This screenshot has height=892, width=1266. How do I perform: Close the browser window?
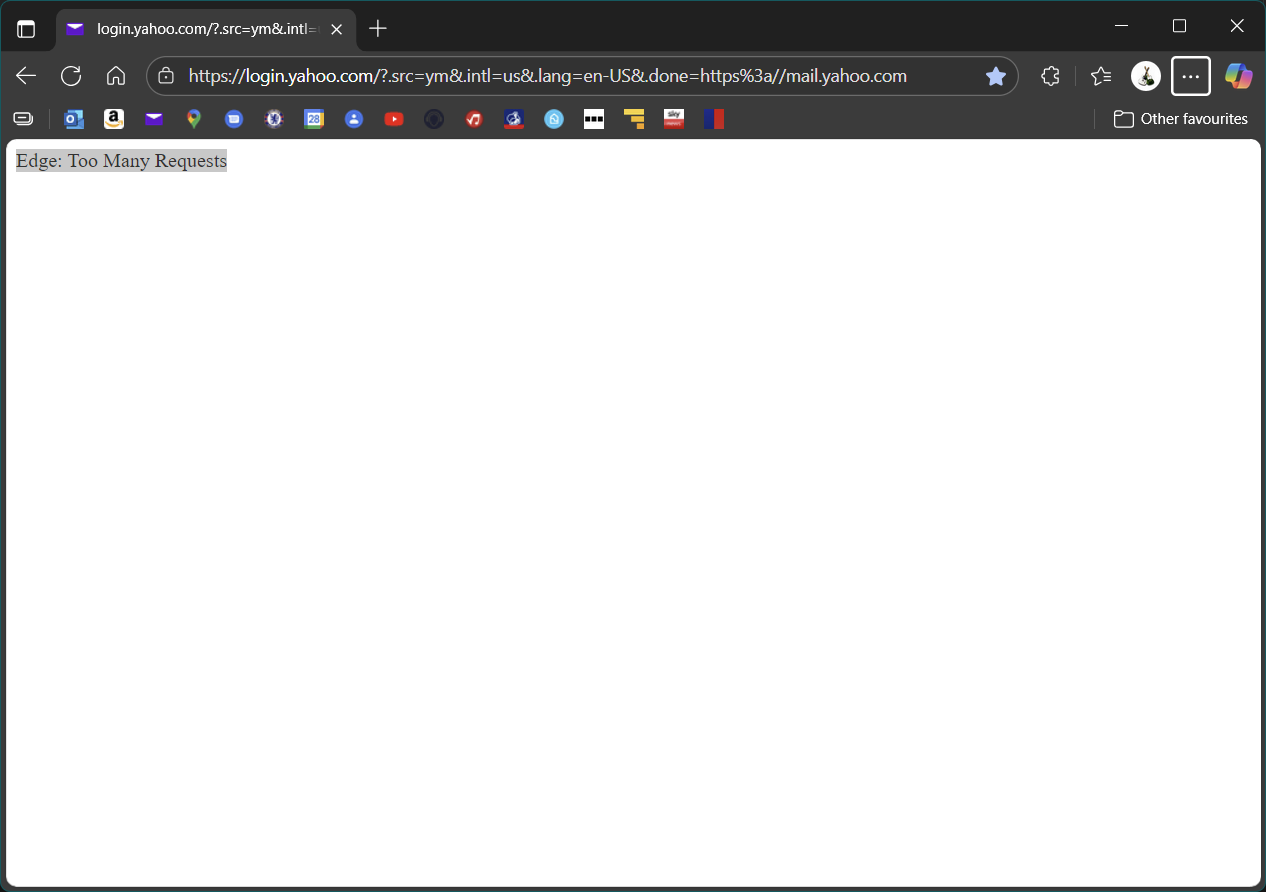tap(1237, 26)
